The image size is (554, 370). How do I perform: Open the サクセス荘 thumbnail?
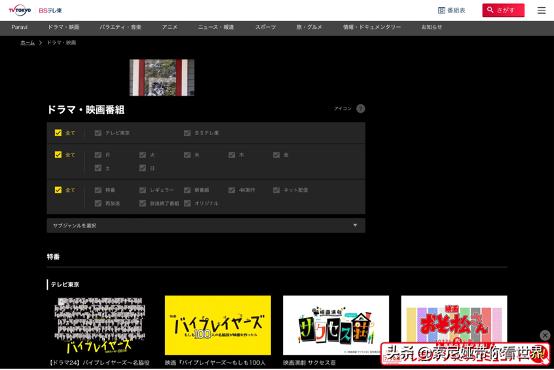336,325
